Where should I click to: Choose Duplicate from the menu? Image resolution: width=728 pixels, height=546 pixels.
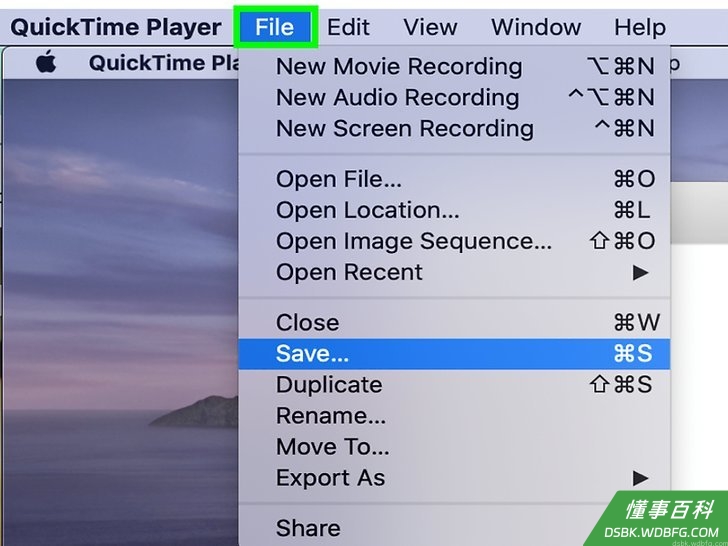coord(454,384)
